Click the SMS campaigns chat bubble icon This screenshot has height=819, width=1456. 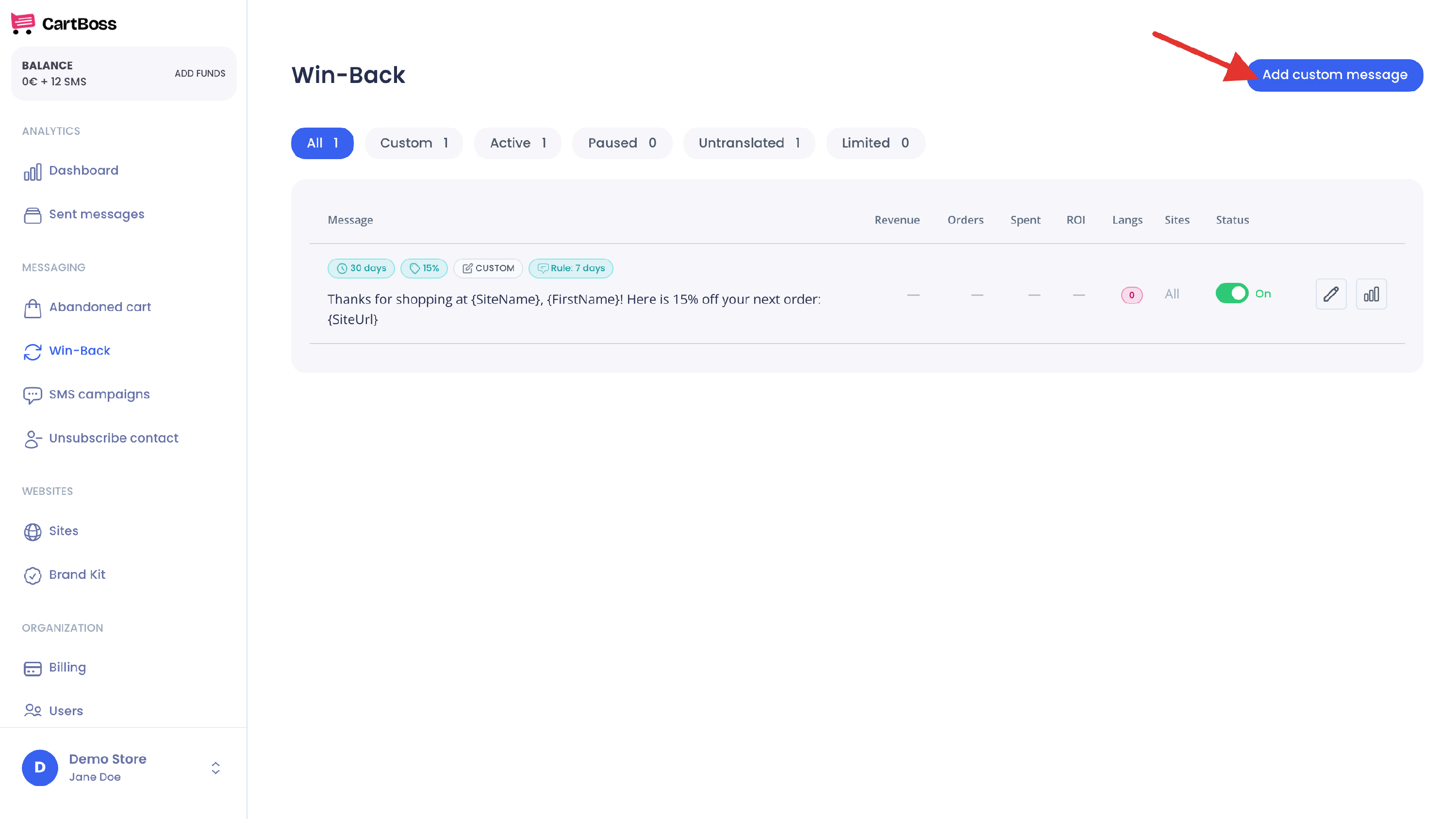pos(32,395)
